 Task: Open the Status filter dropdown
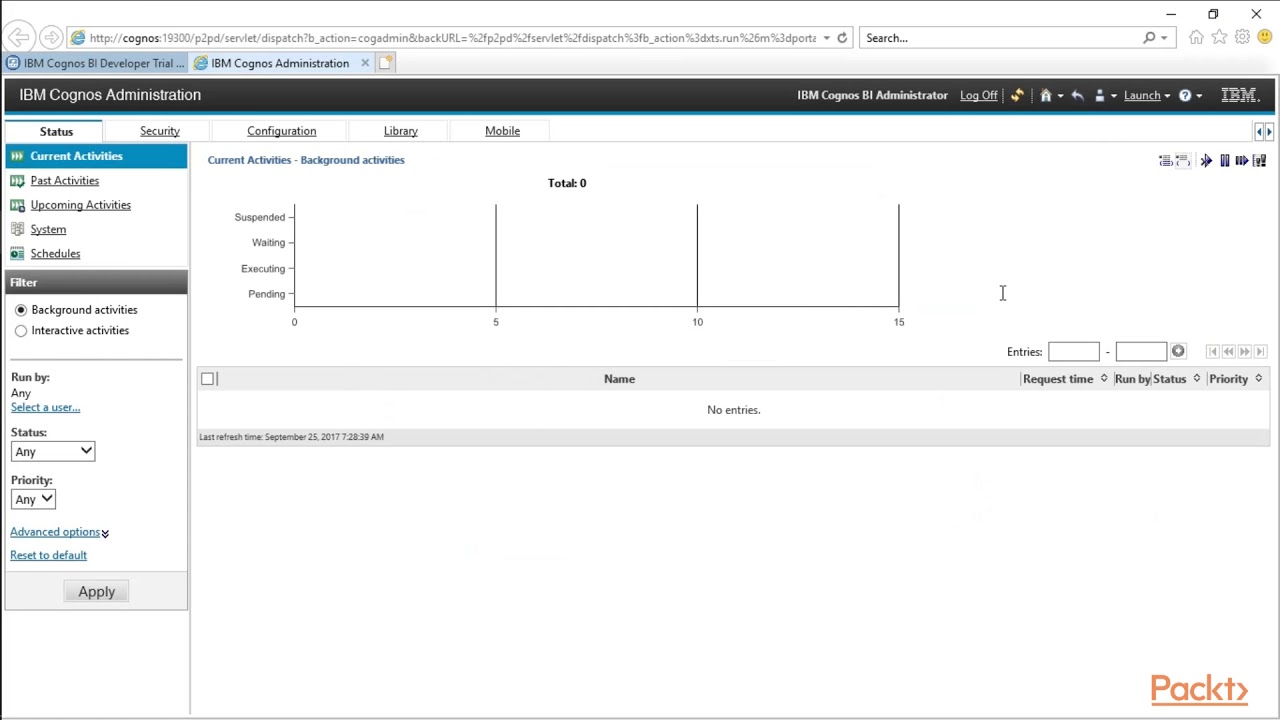coord(53,451)
